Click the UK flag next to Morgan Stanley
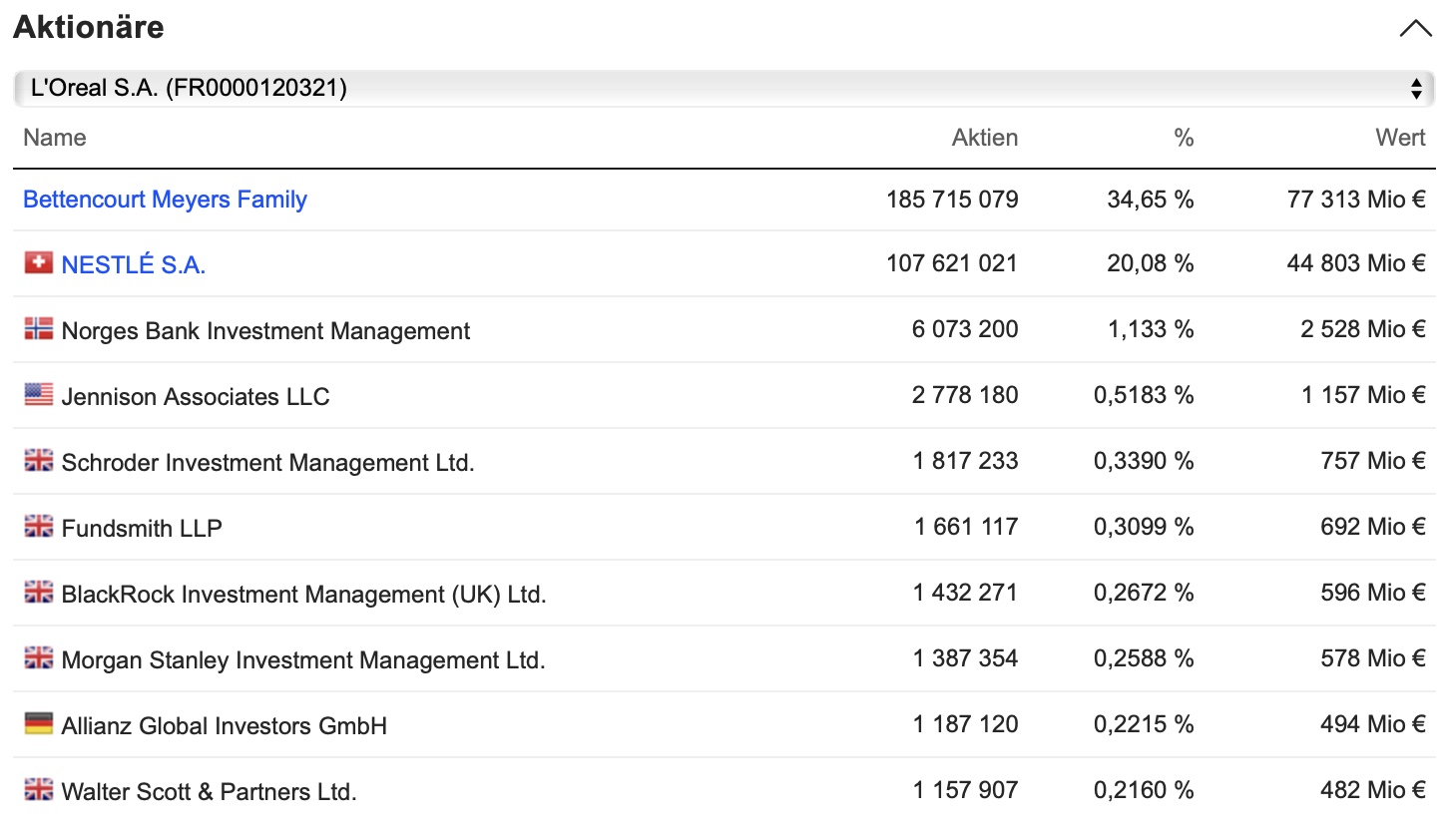1449x840 pixels. (x=38, y=658)
